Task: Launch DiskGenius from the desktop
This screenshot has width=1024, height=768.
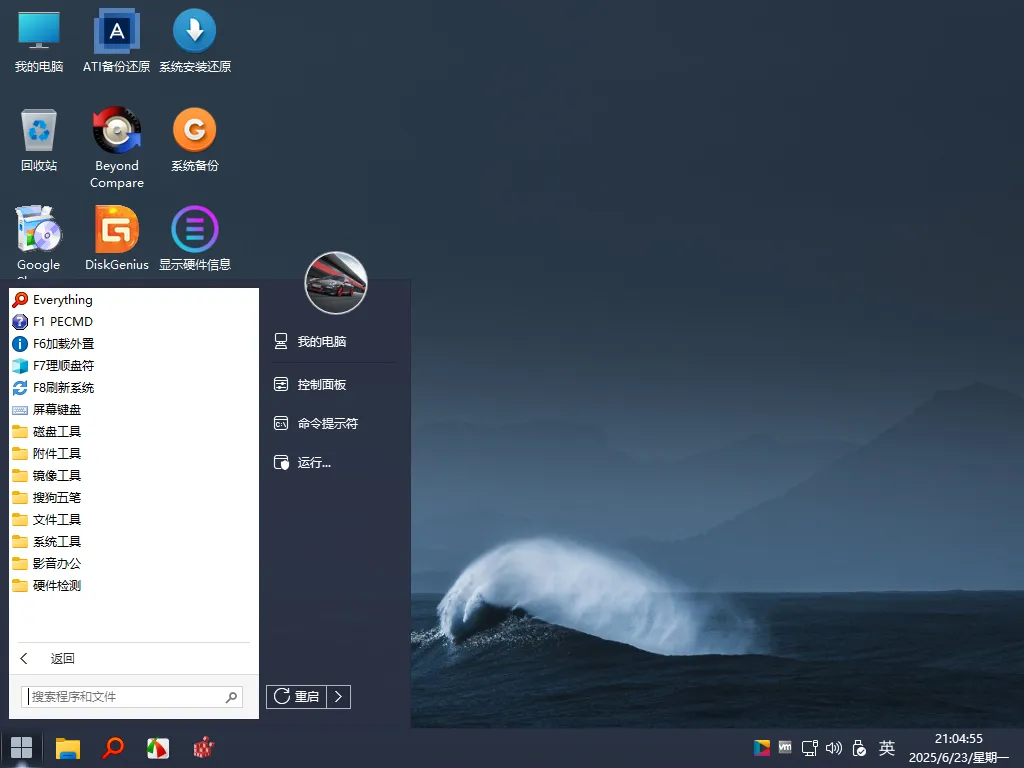Action: 116,230
